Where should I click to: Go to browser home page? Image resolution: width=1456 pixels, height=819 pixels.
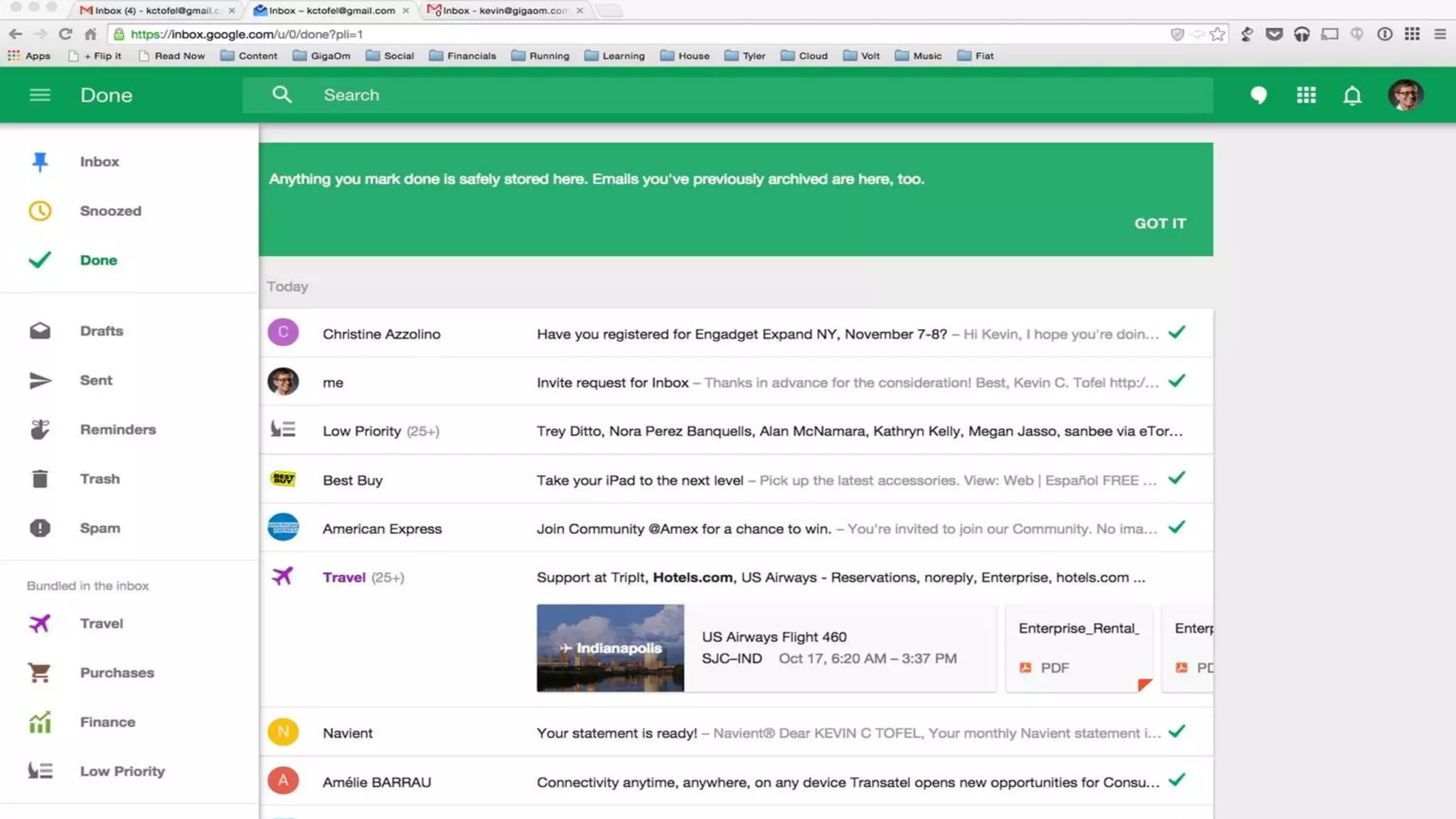tap(90, 33)
